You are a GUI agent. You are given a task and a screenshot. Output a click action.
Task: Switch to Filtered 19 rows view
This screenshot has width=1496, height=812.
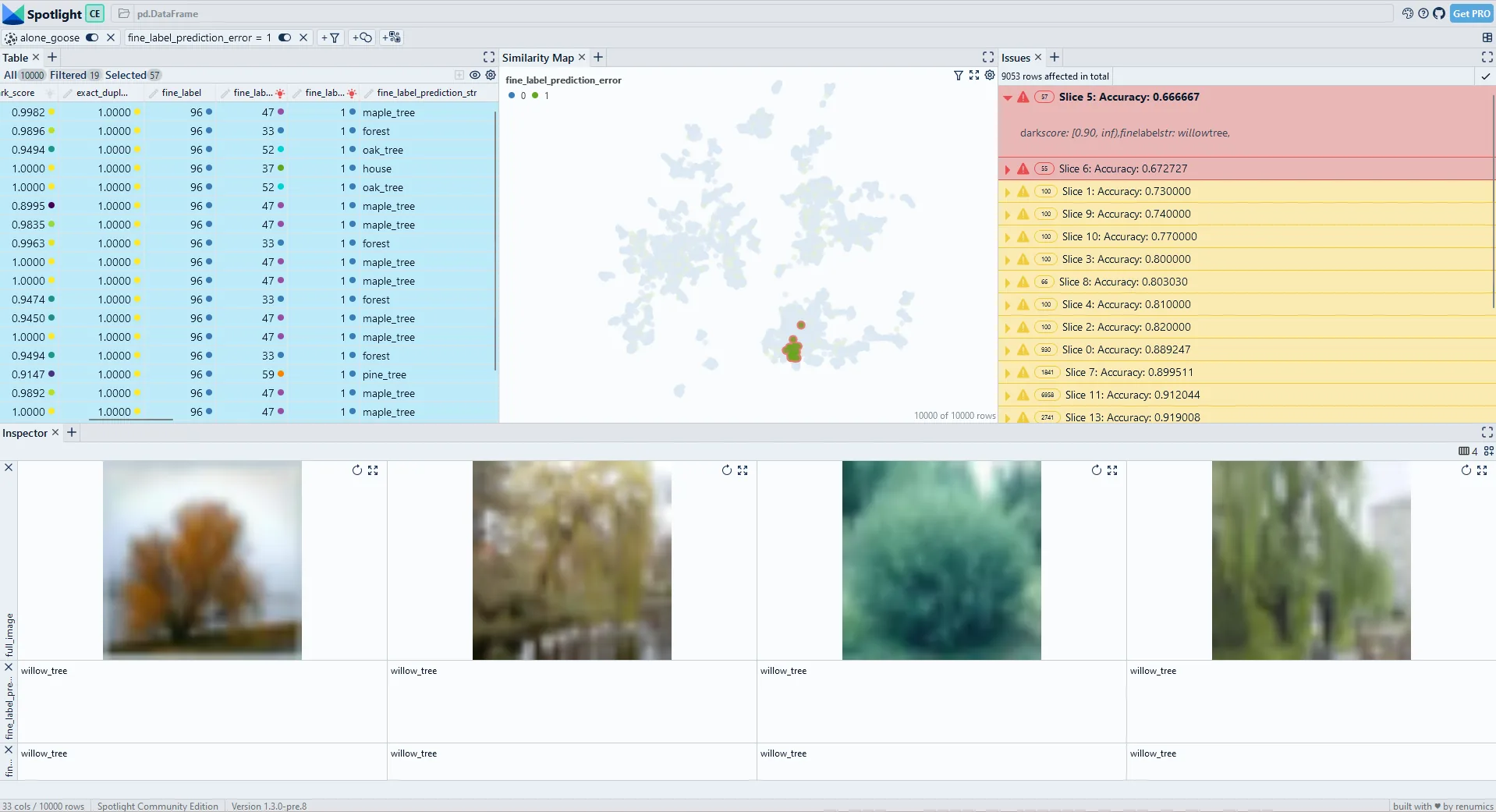click(75, 75)
